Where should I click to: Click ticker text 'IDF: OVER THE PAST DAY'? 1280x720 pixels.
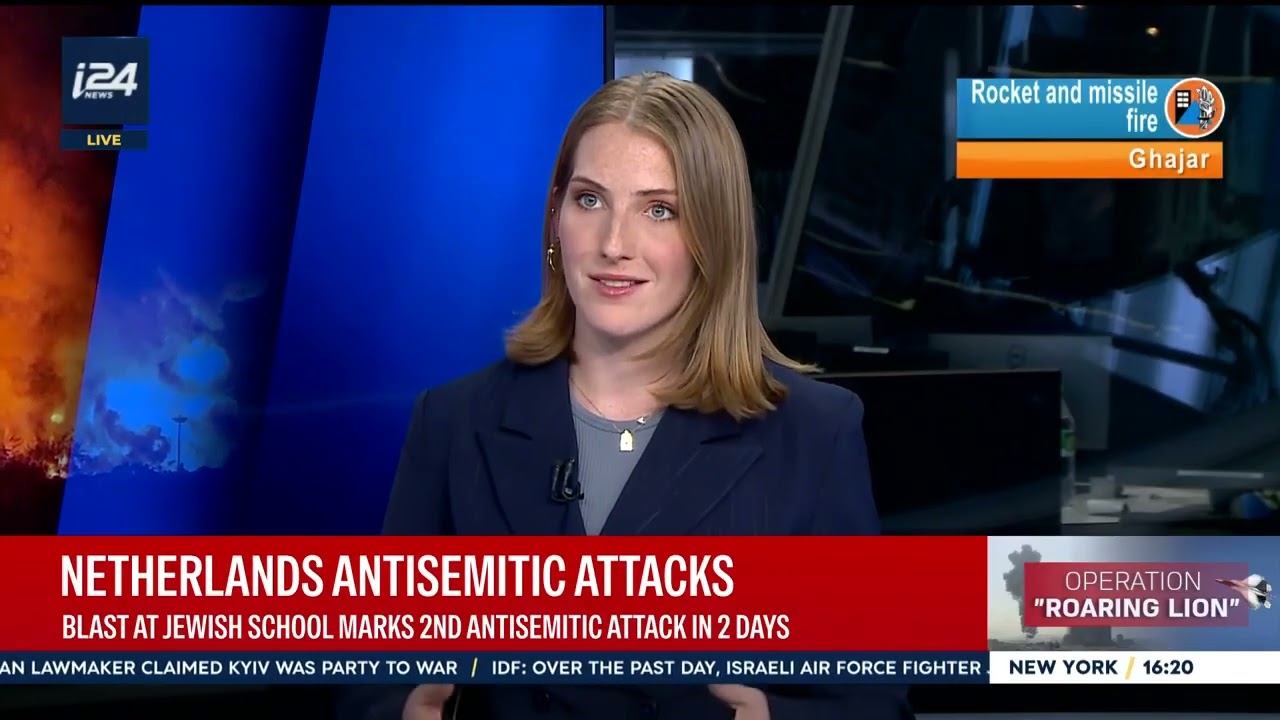click(603, 668)
